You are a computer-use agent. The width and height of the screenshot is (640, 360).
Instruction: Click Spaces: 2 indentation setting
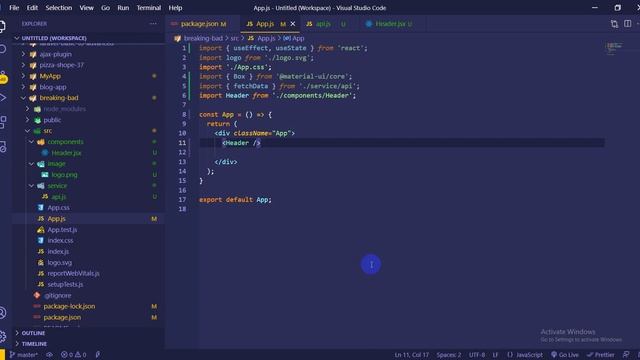(449, 355)
